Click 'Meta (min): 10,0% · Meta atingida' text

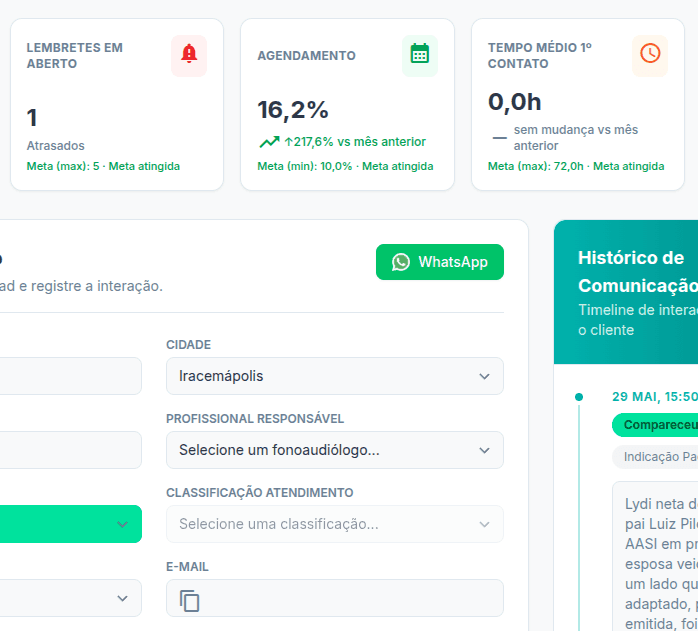[x=345, y=166]
